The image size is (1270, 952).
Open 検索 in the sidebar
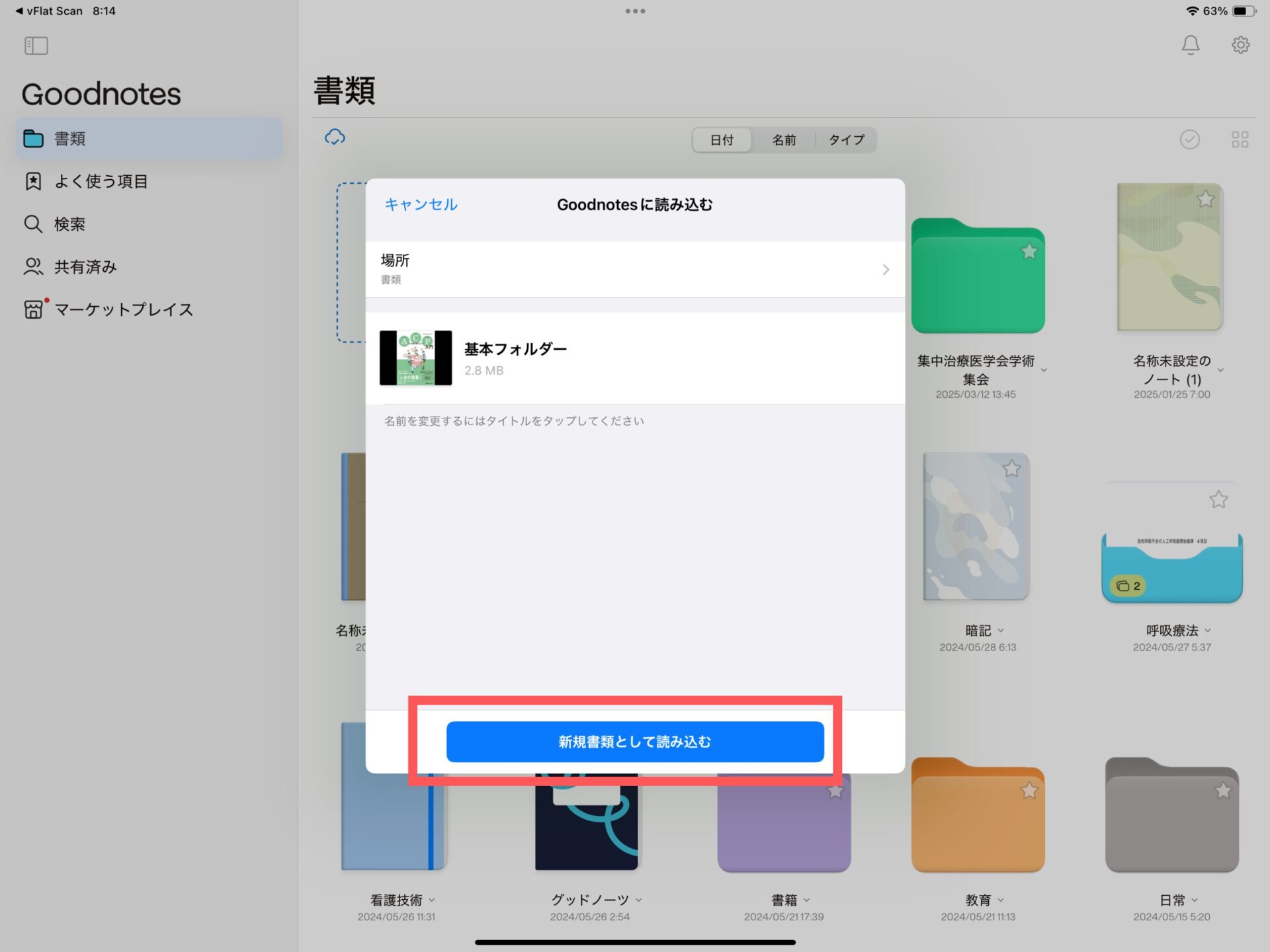pyautogui.click(x=149, y=223)
